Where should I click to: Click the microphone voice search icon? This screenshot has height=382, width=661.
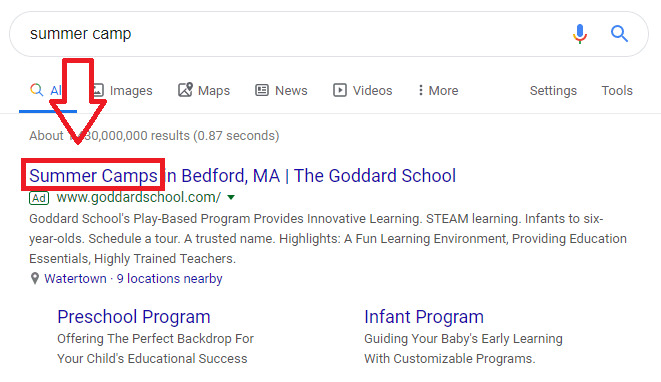tap(580, 34)
